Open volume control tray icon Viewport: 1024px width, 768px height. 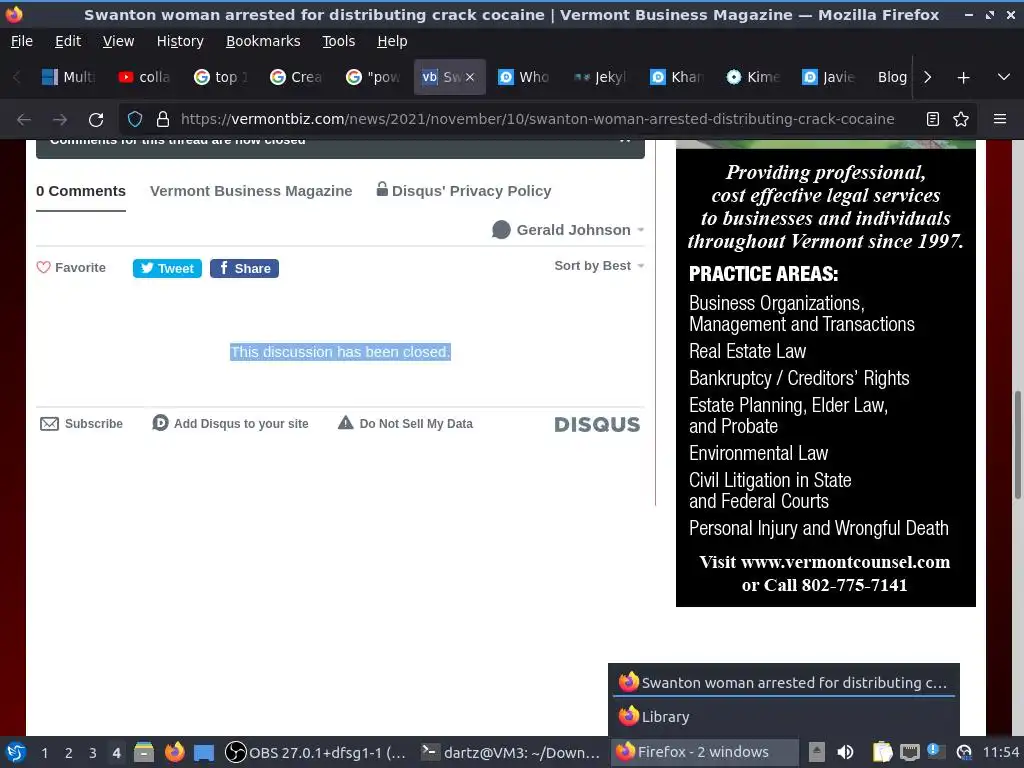point(845,752)
